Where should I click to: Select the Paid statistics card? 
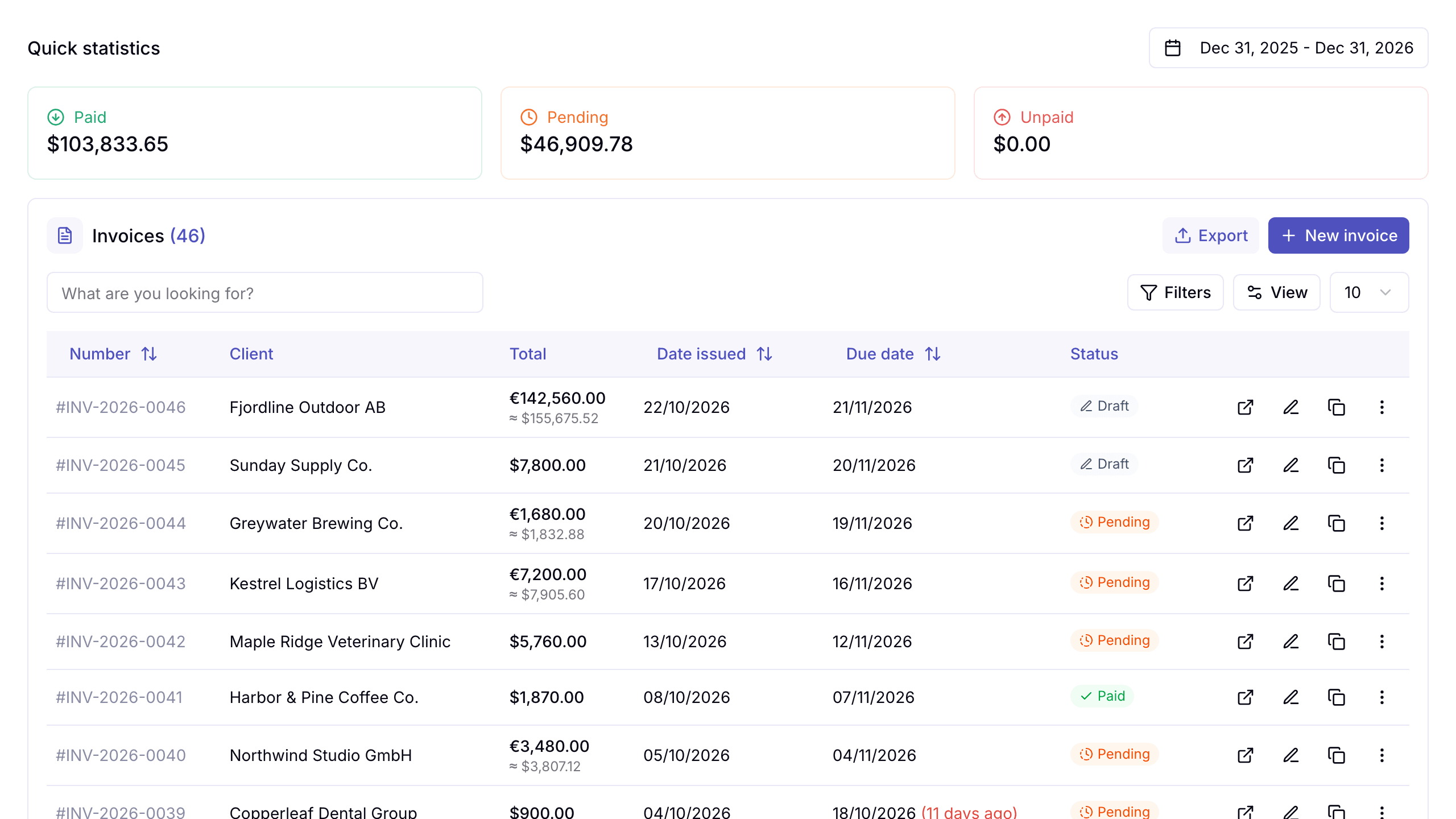point(255,133)
